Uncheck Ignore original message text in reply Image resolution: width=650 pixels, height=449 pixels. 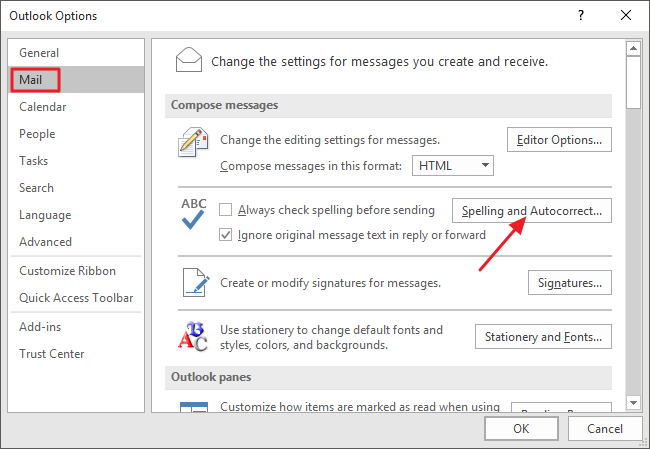[226, 235]
